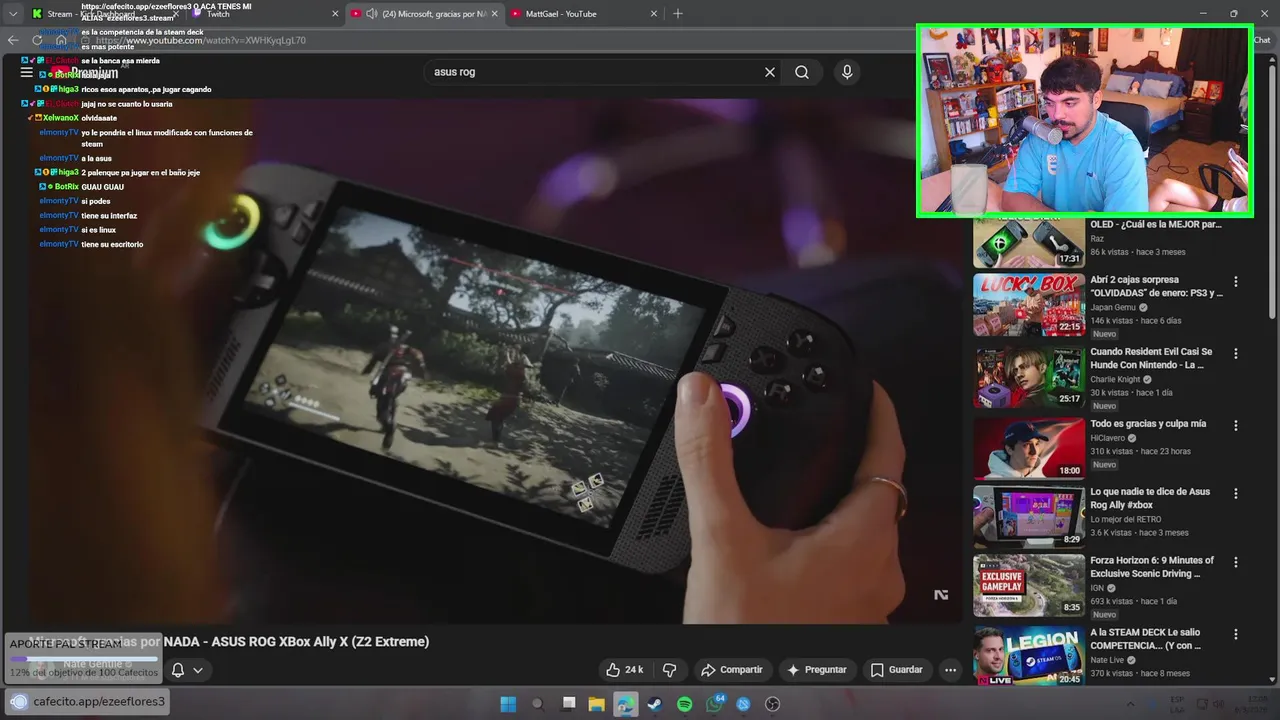1280x720 pixels.
Task: Dislike the video with thumbs-down
Action: 670,670
